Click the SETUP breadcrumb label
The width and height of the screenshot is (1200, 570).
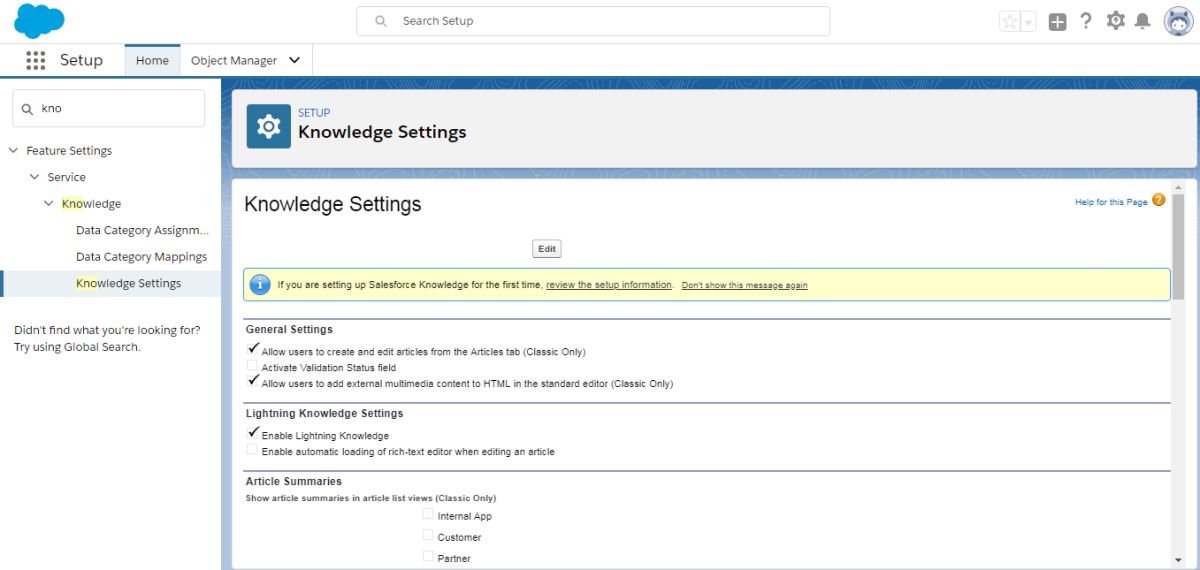(314, 113)
